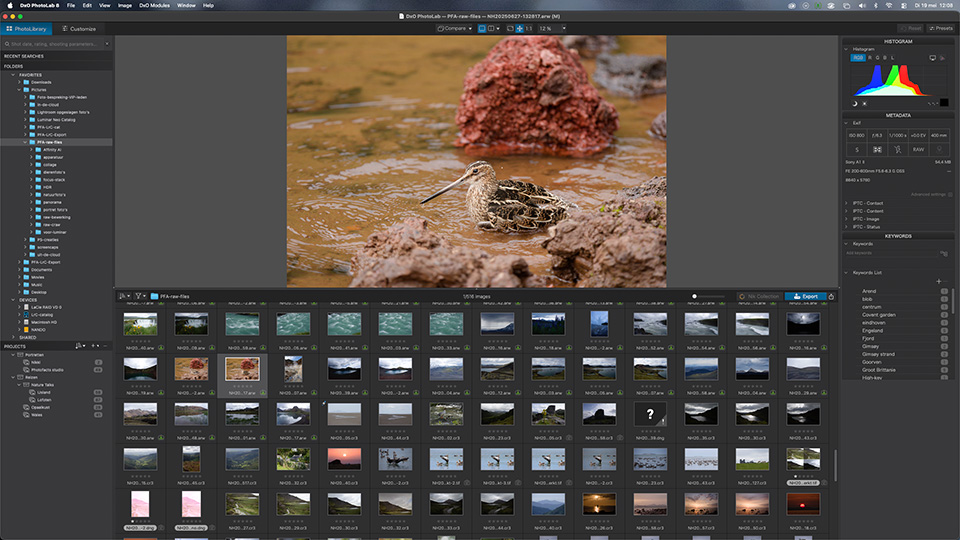Open the Compare mode dropdown arrow
This screenshot has height=540, width=960.
tap(470, 29)
